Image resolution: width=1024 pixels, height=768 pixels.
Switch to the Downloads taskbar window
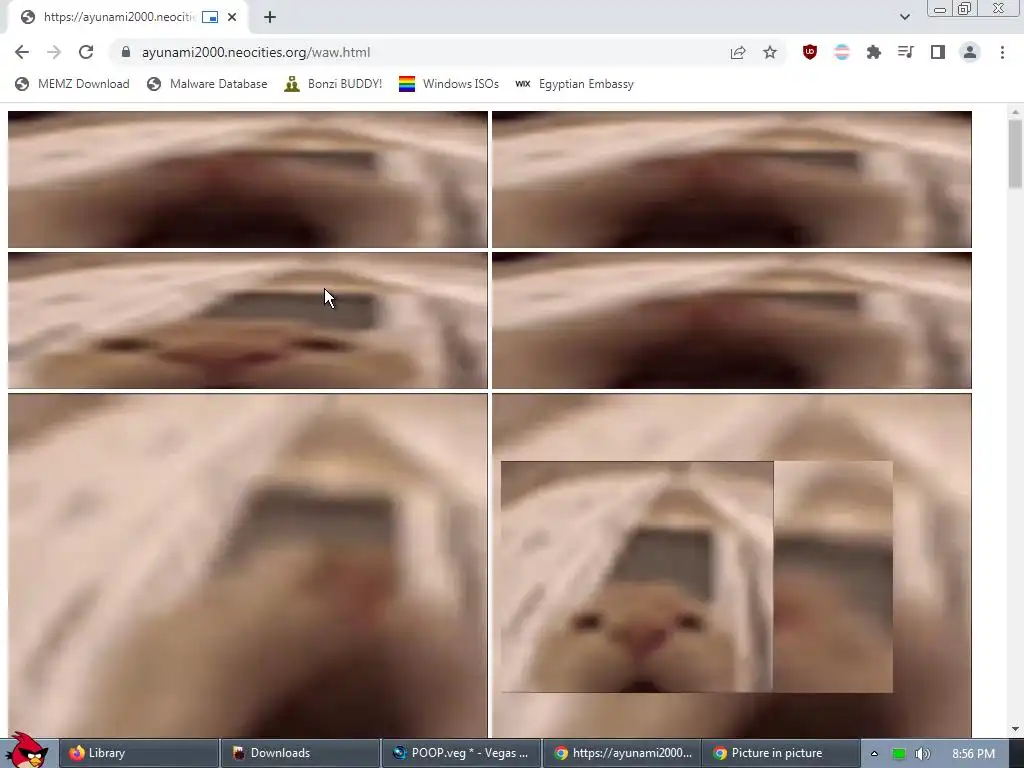tap(300, 753)
